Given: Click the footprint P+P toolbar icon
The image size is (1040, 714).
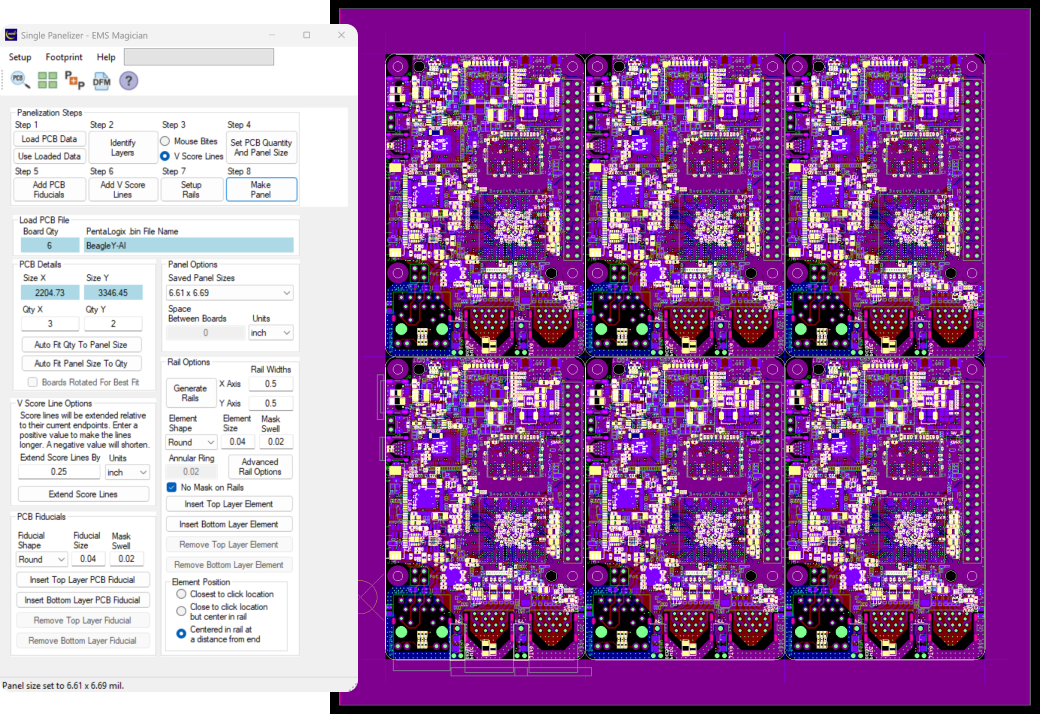Looking at the screenshot, I should click(73, 80).
